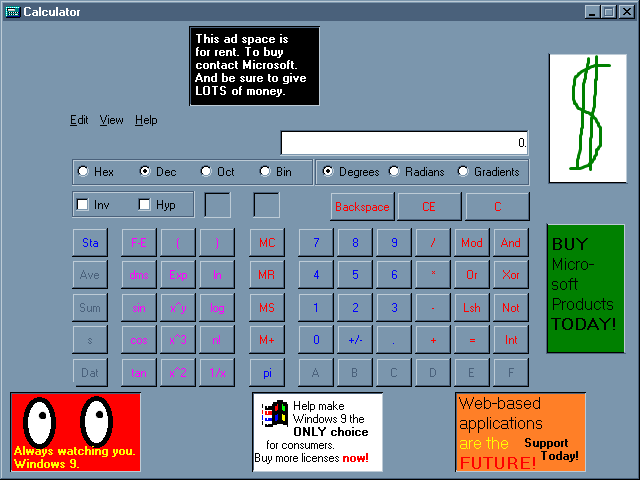Open statistics with the Sta button
This screenshot has width=640, height=480.
[90, 242]
